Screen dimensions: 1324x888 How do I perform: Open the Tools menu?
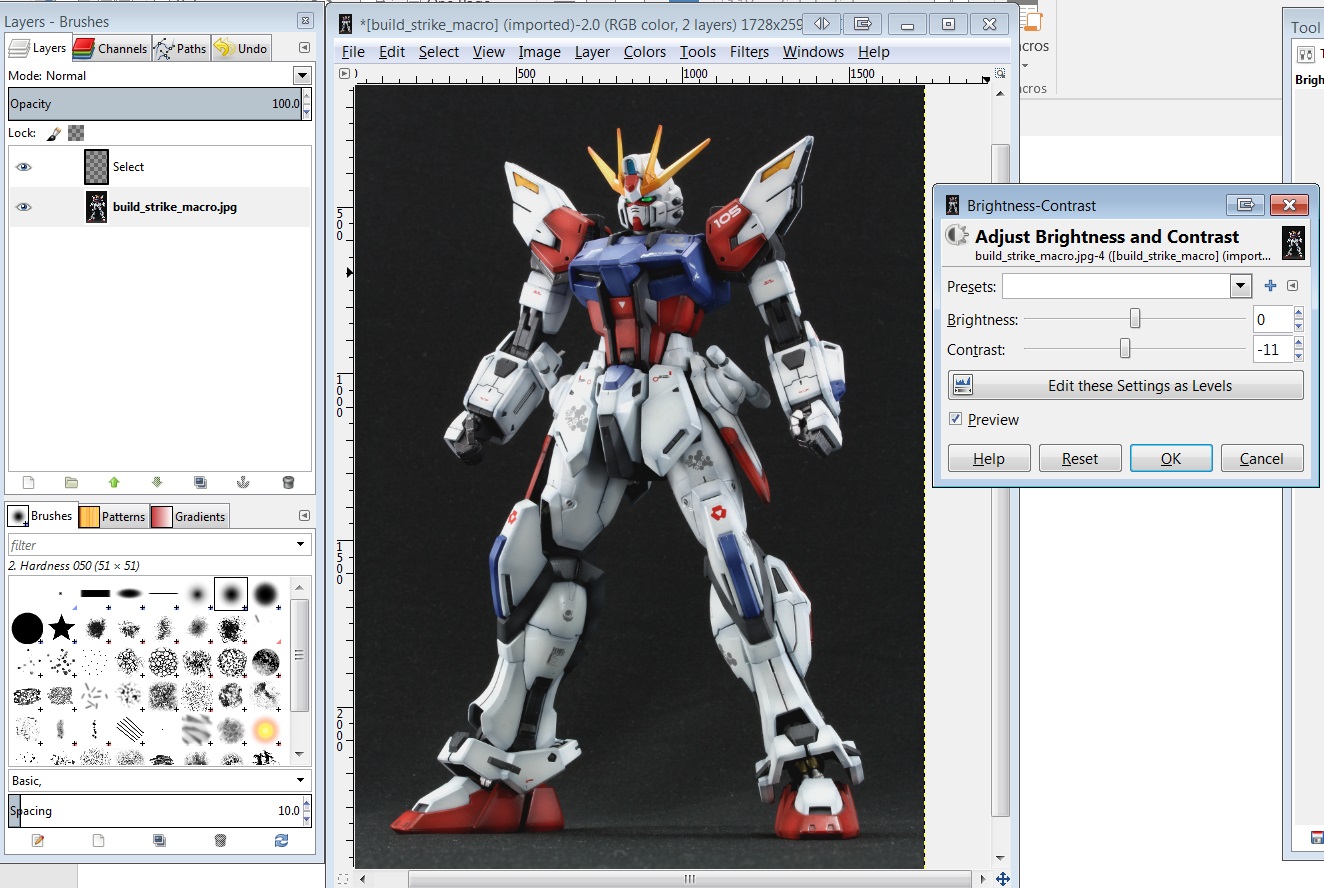(698, 52)
